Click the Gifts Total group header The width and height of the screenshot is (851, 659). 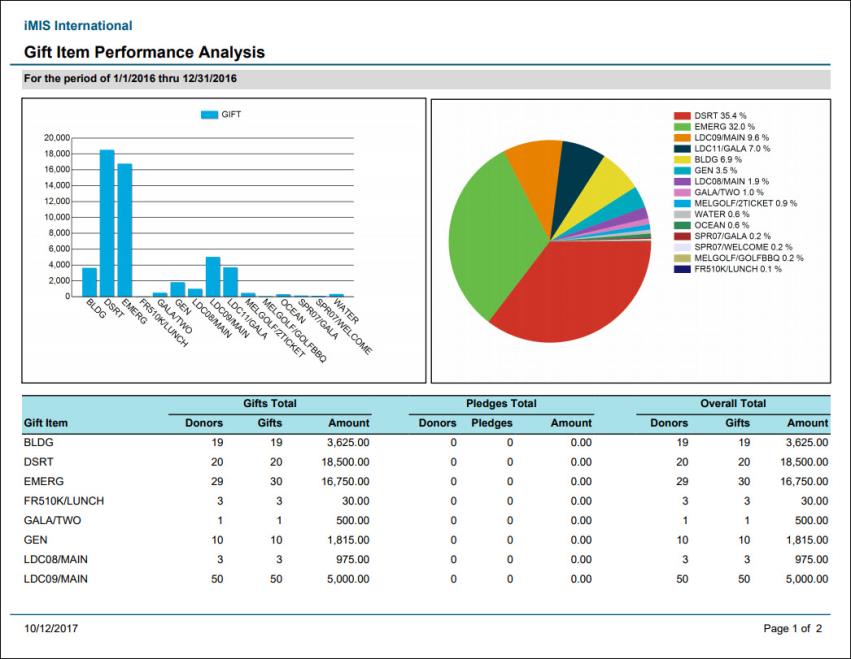point(270,403)
